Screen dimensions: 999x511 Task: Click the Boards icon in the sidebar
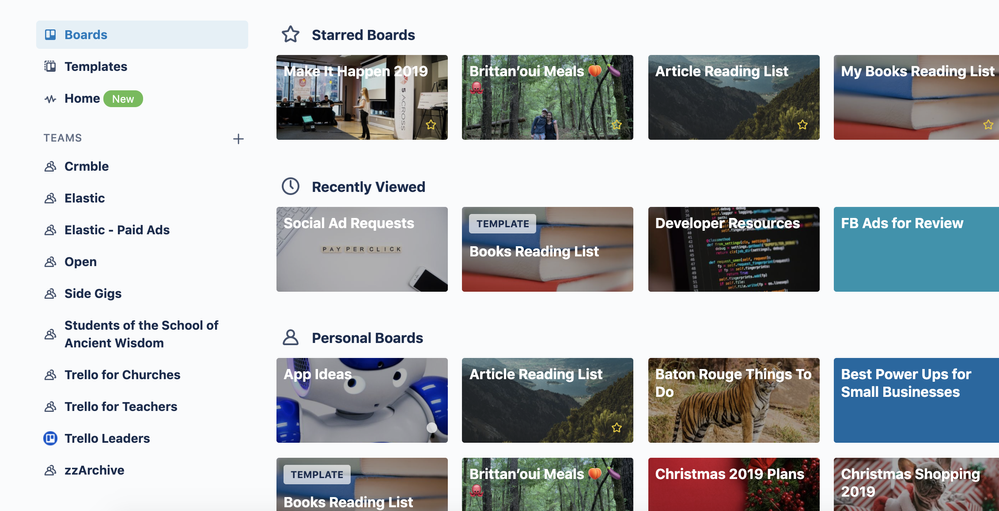click(50, 34)
